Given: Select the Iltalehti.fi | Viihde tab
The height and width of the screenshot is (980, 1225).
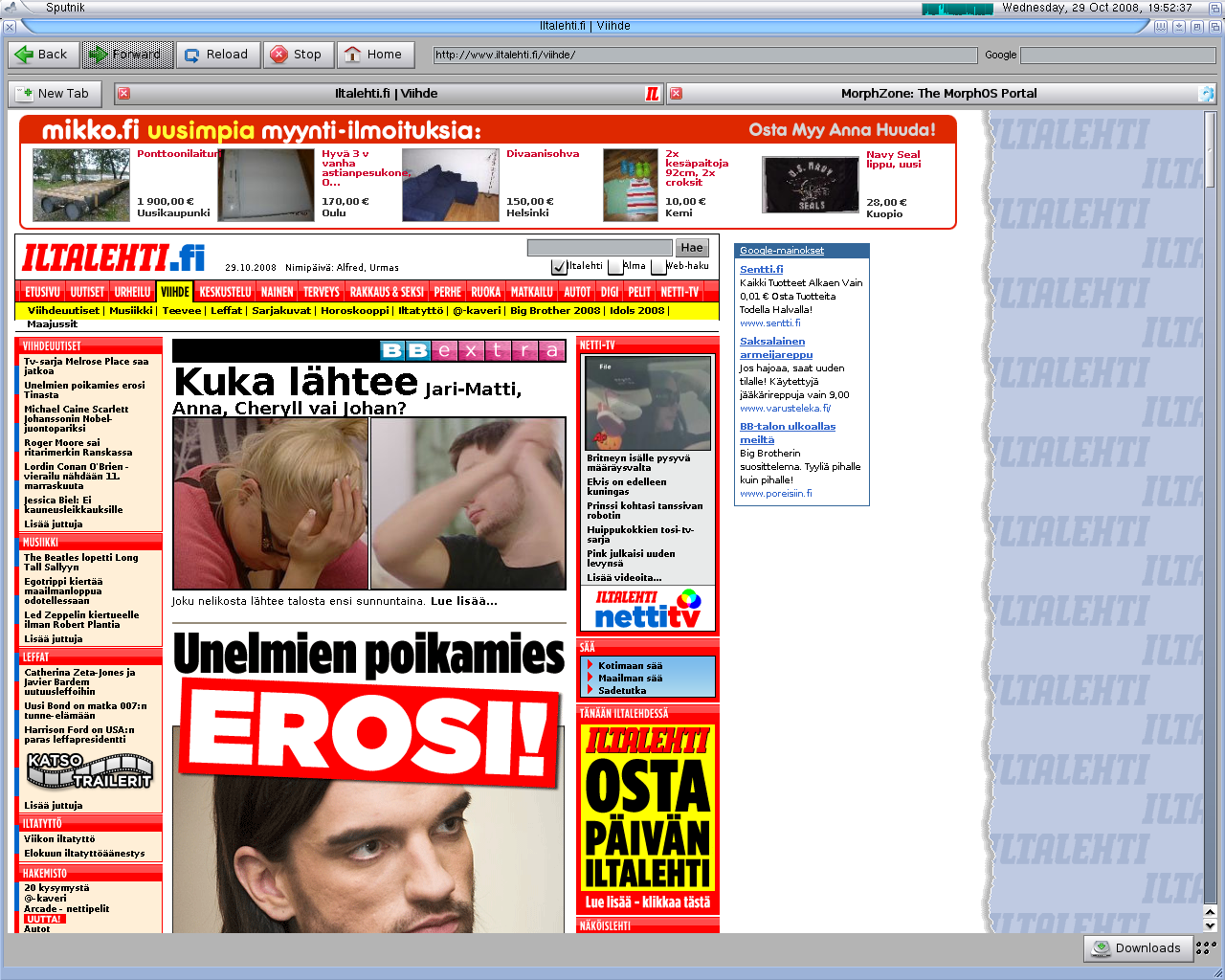Looking at the screenshot, I should point(387,93).
